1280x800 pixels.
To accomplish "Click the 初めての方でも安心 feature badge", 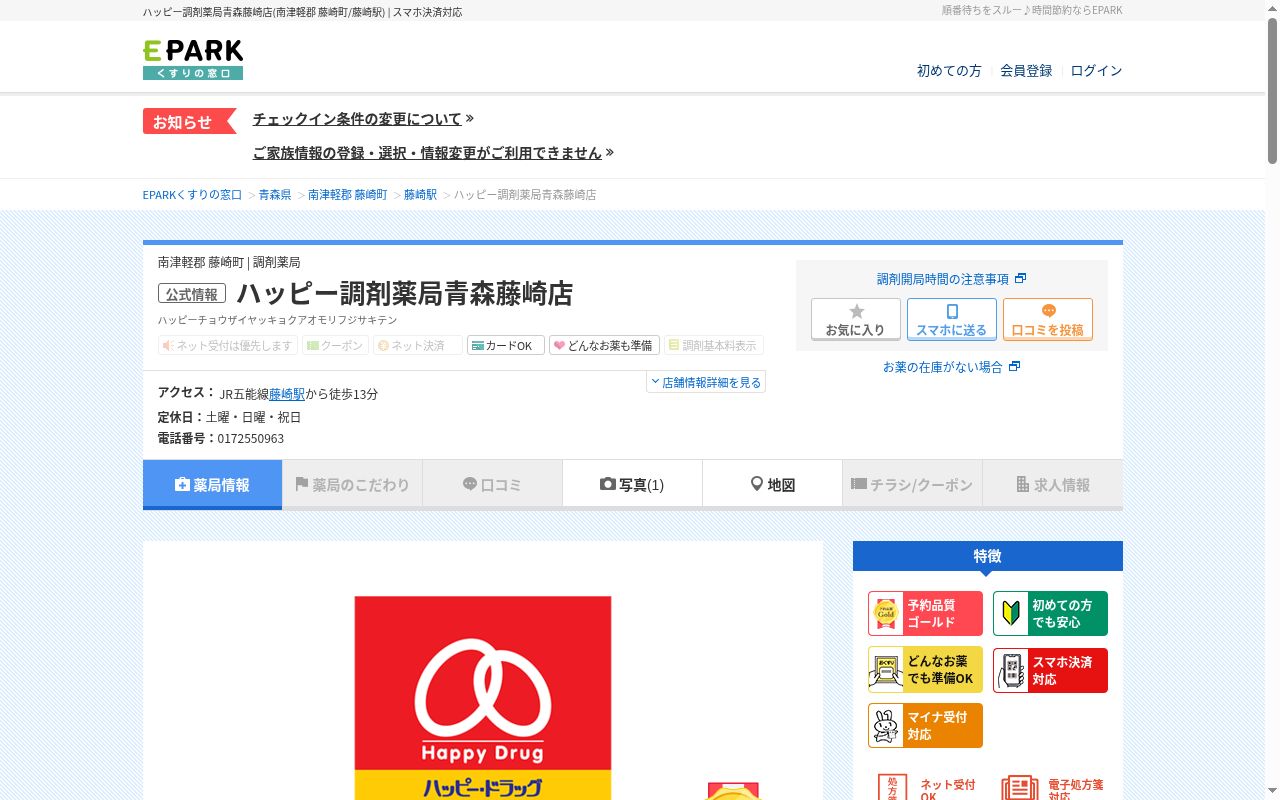I will click(x=1050, y=613).
